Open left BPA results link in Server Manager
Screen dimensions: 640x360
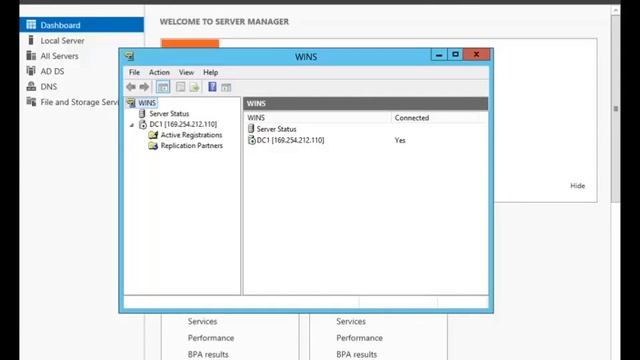[208, 354]
